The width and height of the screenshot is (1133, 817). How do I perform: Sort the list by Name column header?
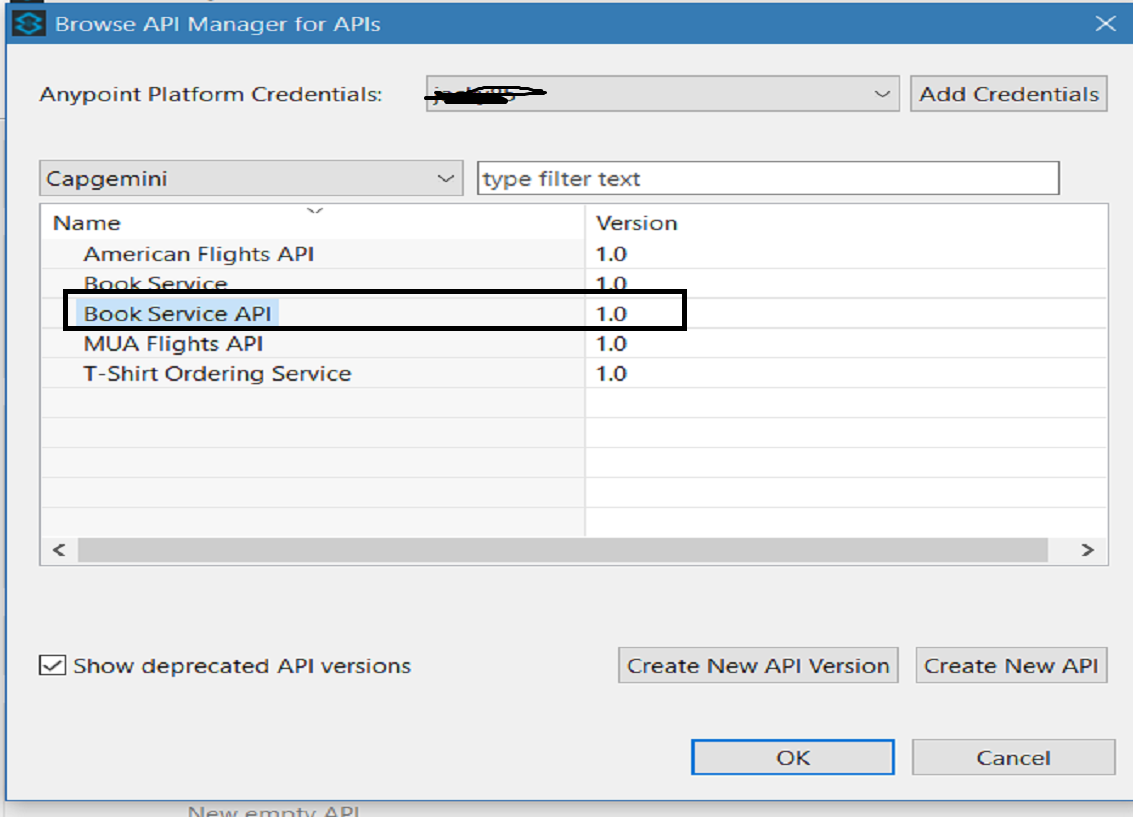(87, 223)
